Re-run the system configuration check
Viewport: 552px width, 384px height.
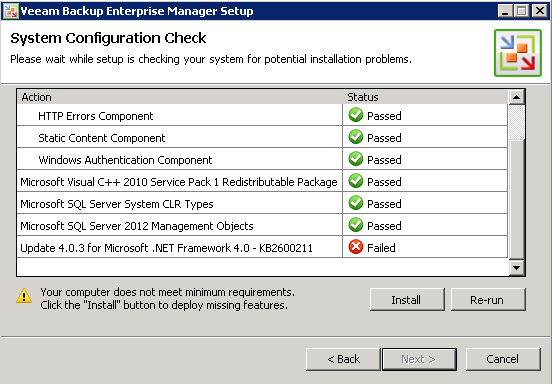(488, 300)
